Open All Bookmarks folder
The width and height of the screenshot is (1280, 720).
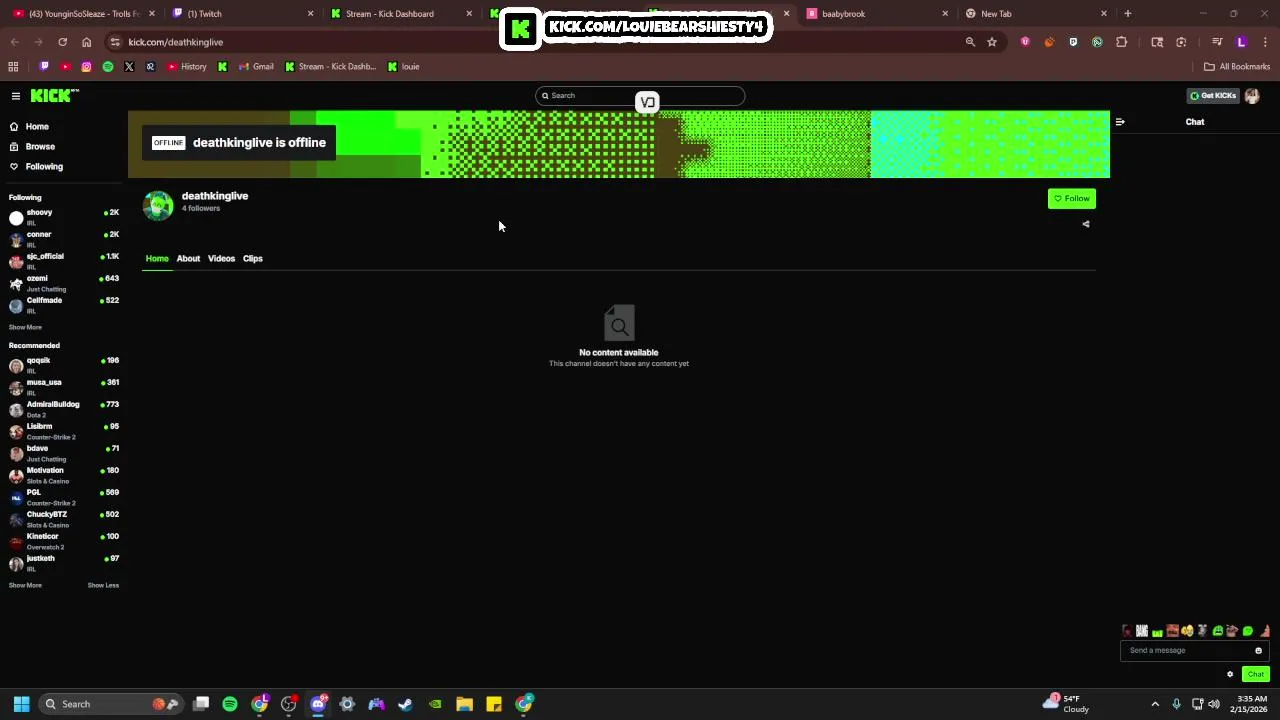1237,67
